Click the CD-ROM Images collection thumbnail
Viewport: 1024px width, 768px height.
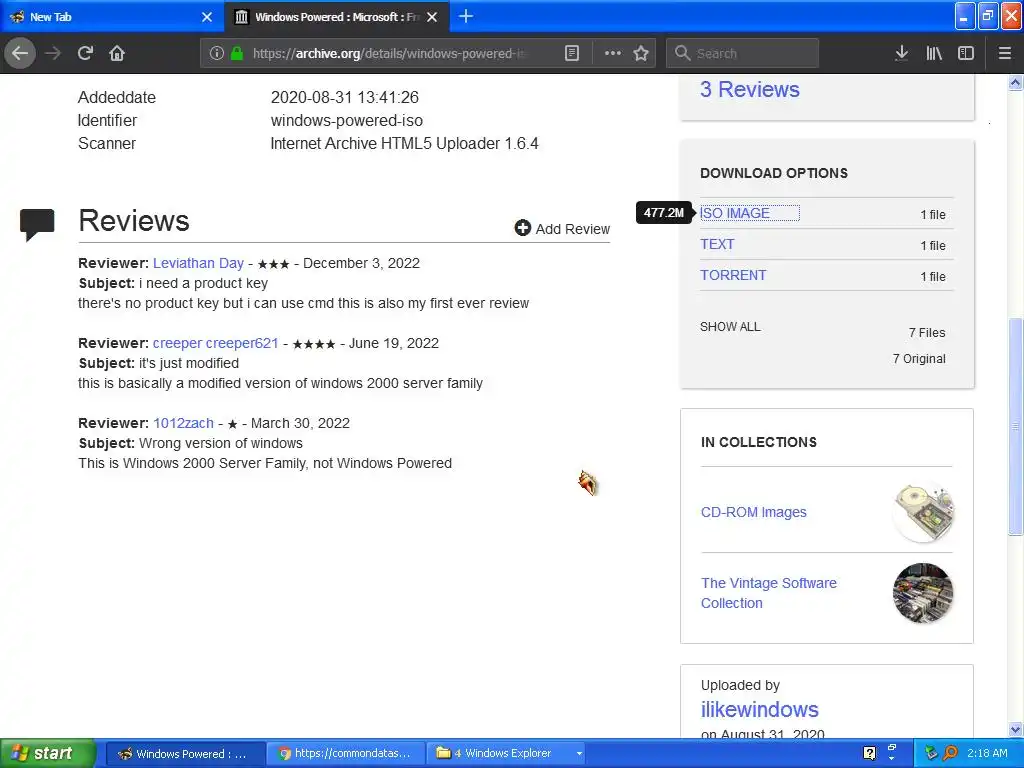923,512
